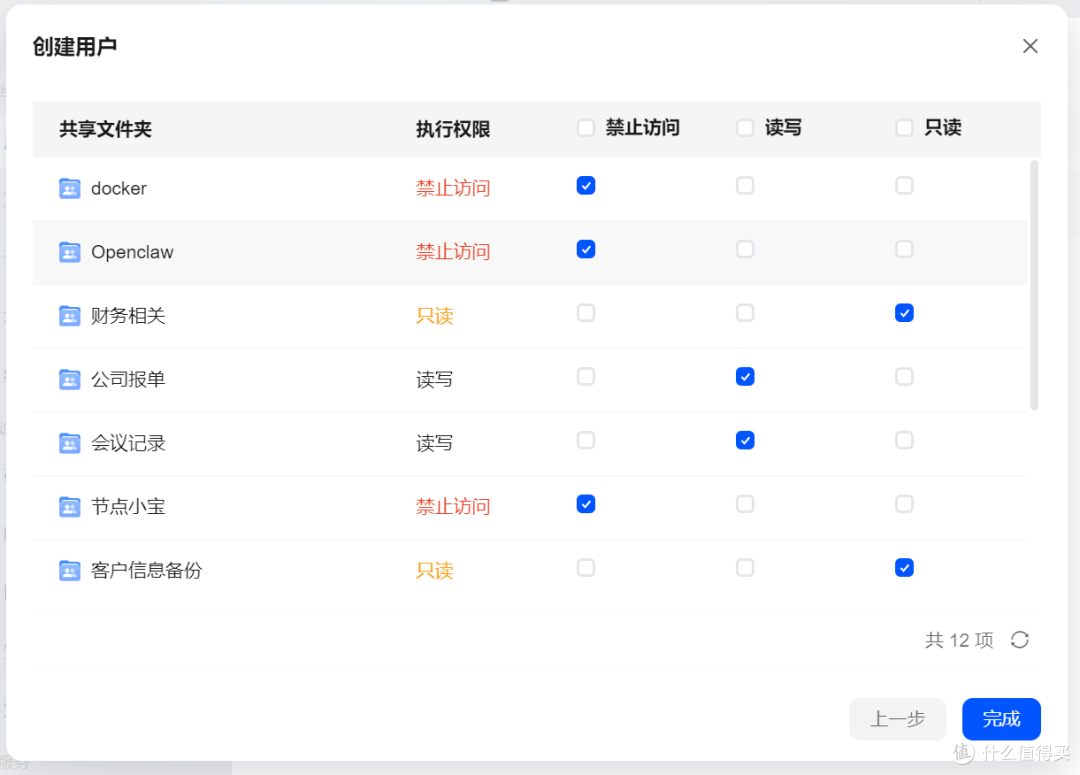This screenshot has width=1080, height=775.
Task: Enable 禁止访问 for 财务相关 folder
Action: (x=586, y=313)
